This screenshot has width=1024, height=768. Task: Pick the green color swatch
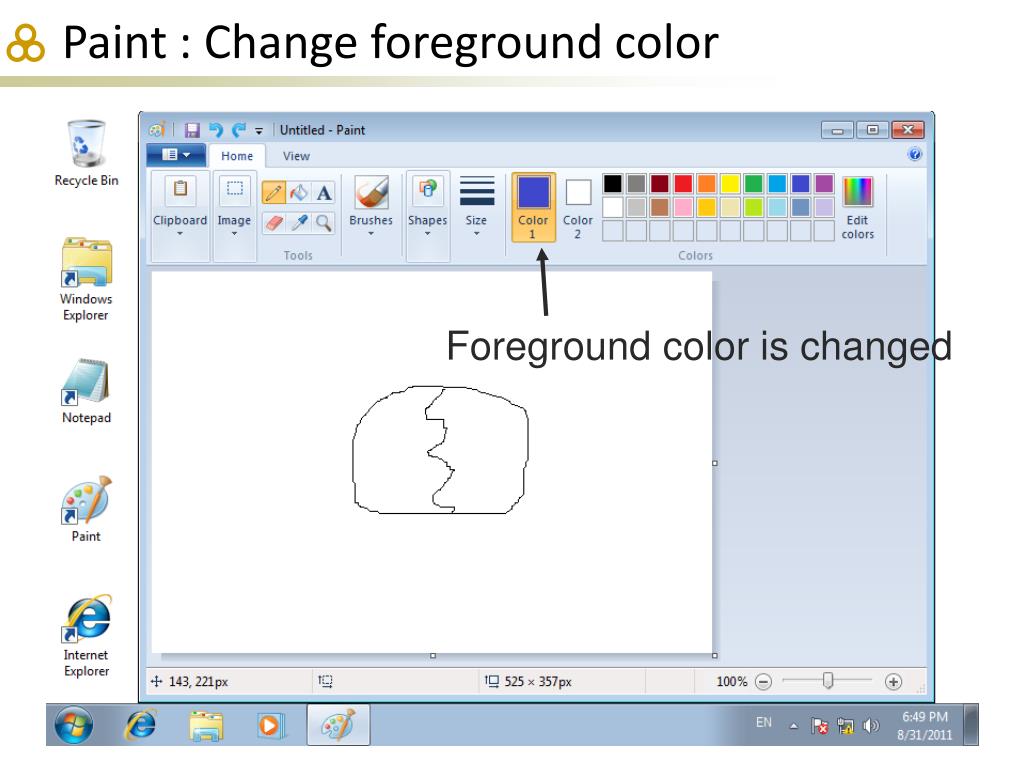click(754, 184)
